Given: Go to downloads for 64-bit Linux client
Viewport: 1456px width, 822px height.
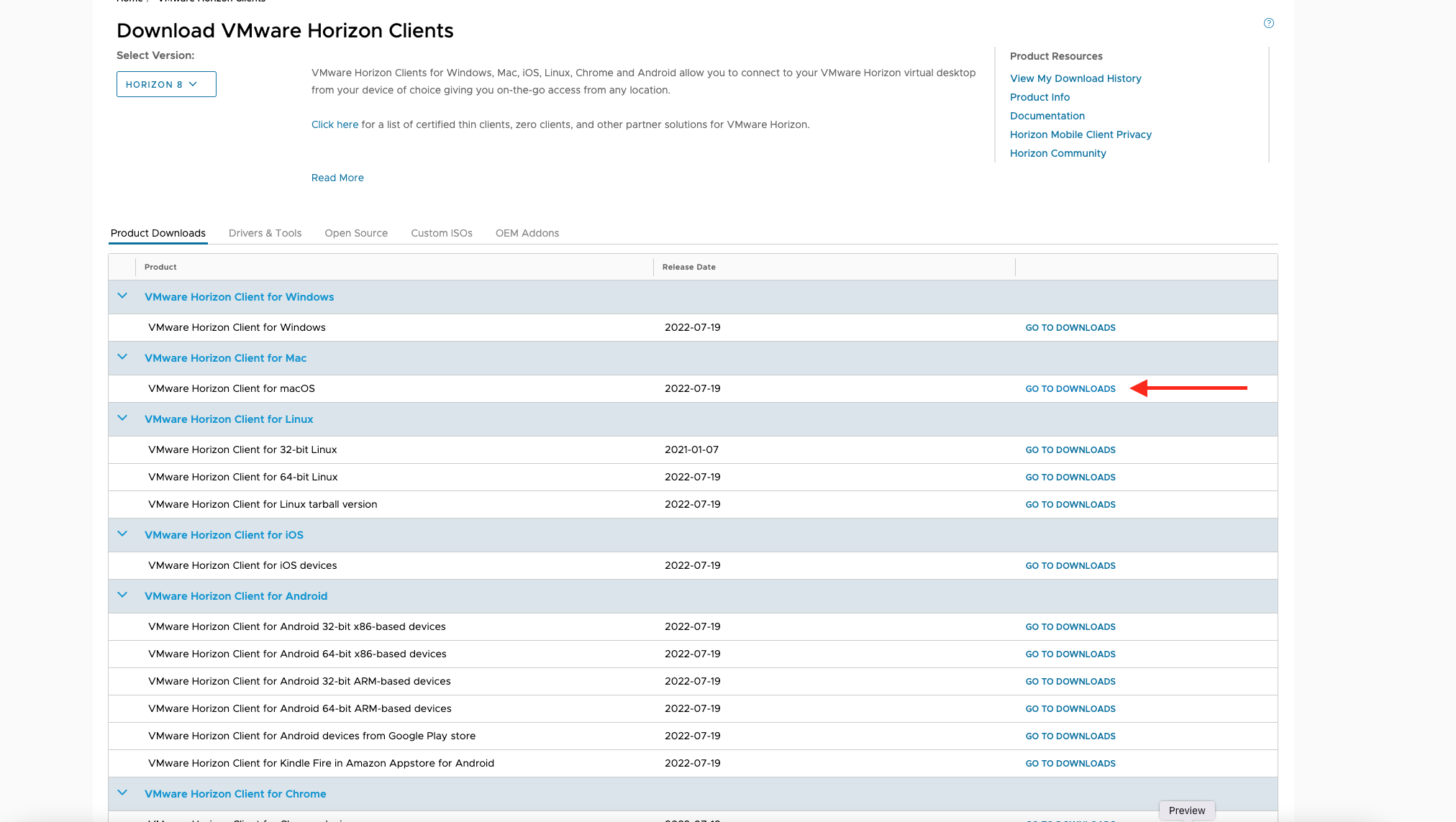Looking at the screenshot, I should tap(1070, 478).
